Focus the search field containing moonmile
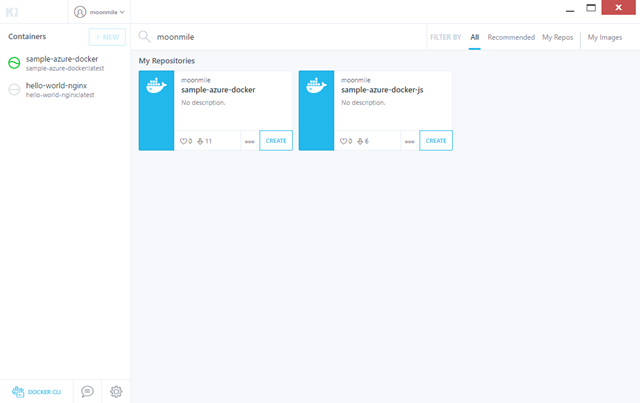640x403 pixels. (x=280, y=37)
